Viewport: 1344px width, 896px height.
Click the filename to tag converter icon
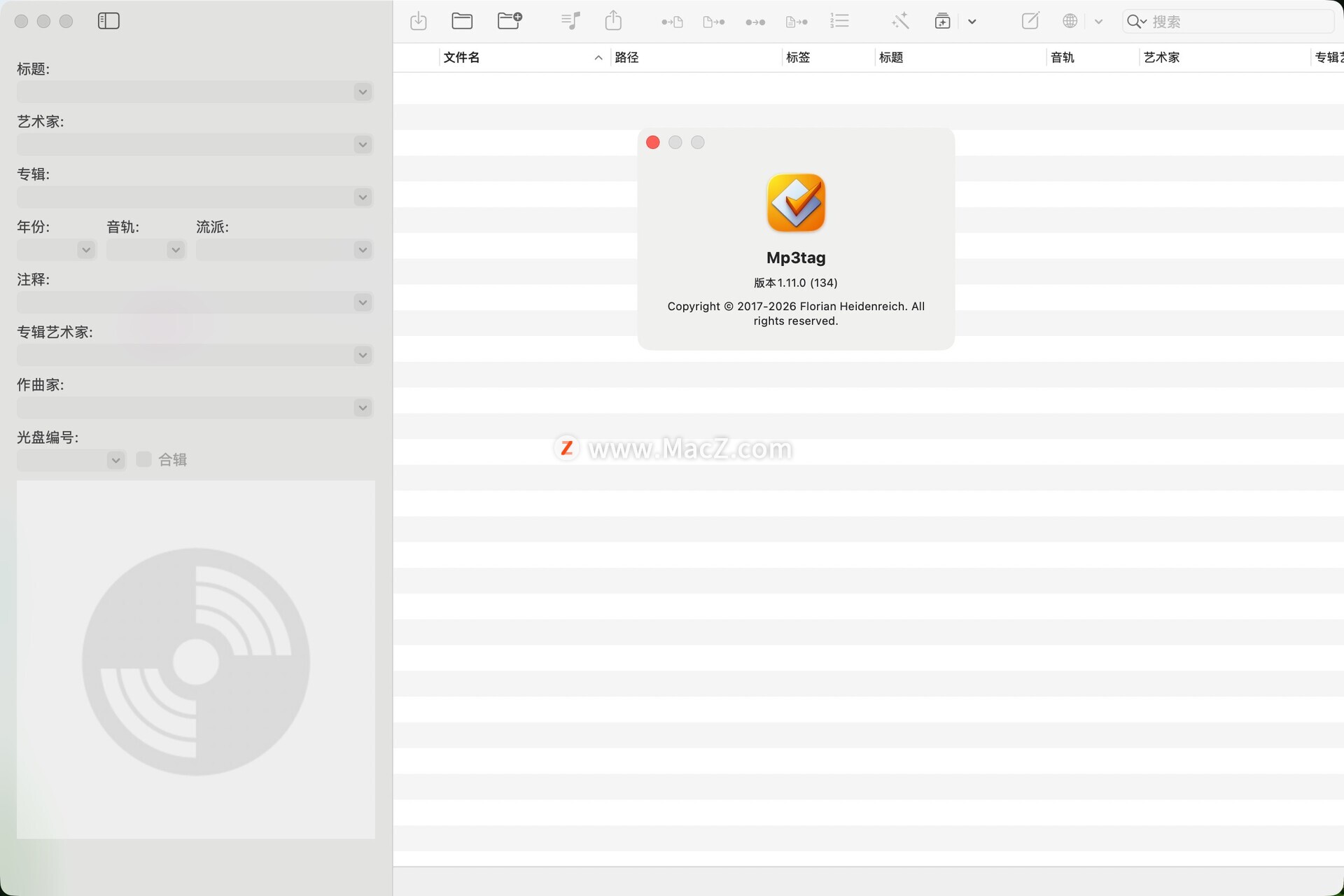coord(713,22)
